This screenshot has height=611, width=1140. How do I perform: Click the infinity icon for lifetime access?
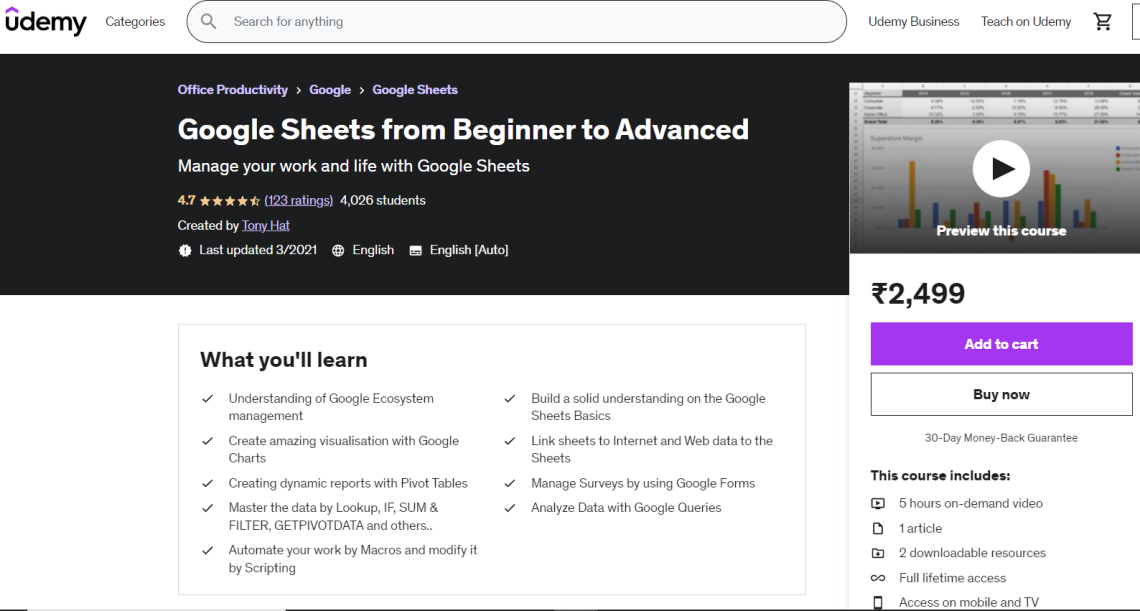(x=878, y=578)
